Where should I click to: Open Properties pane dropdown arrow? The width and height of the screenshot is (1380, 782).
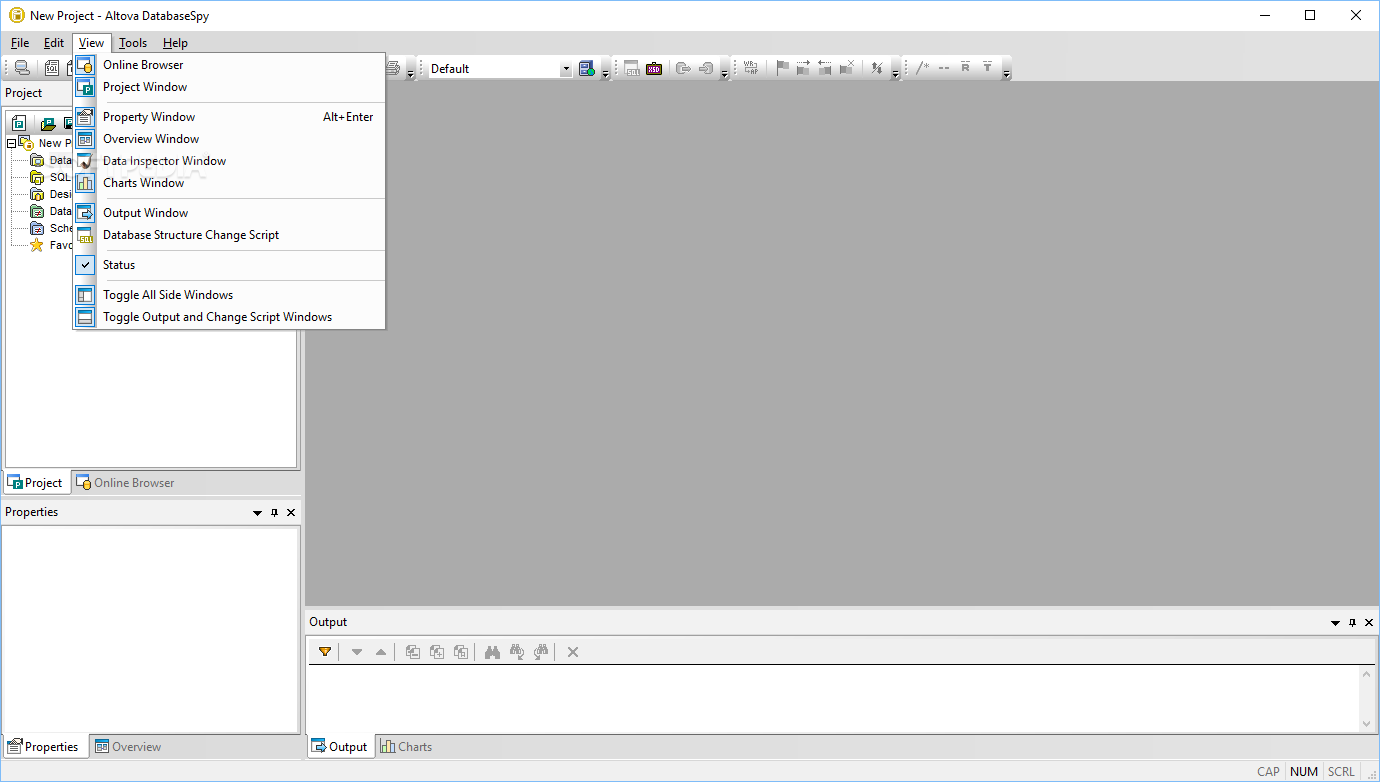[x=257, y=513]
